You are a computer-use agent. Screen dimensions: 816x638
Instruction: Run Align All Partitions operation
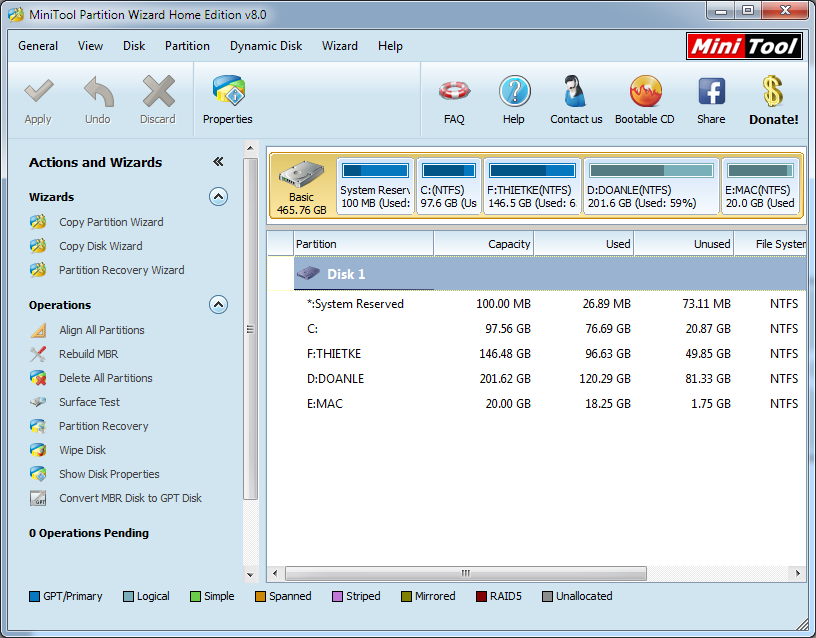[102, 330]
